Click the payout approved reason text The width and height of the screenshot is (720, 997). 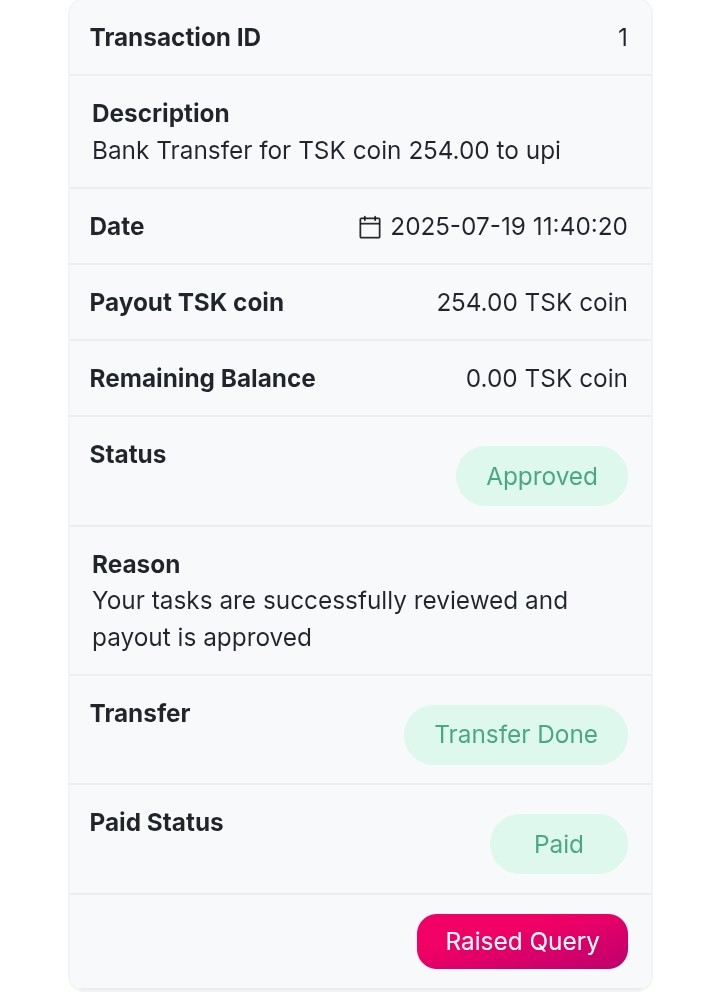pyautogui.click(x=330, y=619)
